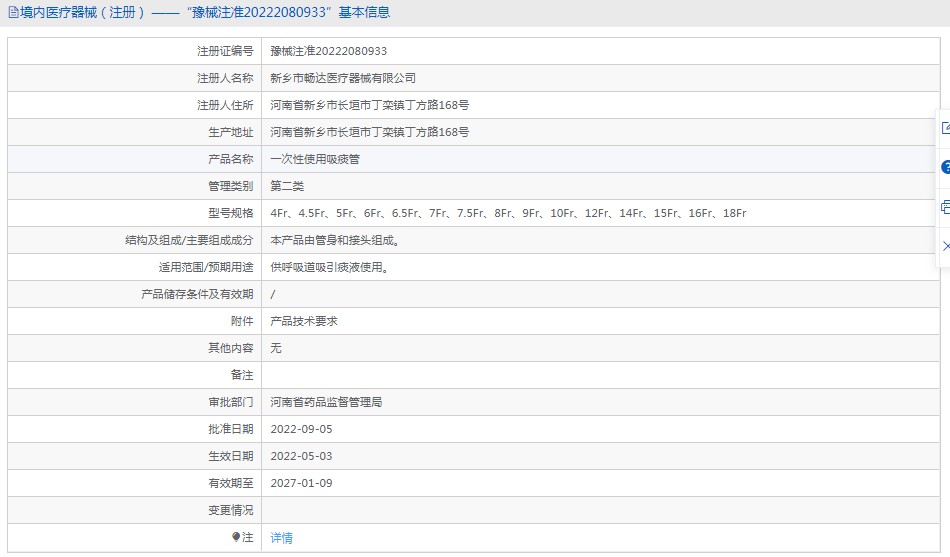Click the 生产地址 address value

pyautogui.click(x=370, y=132)
